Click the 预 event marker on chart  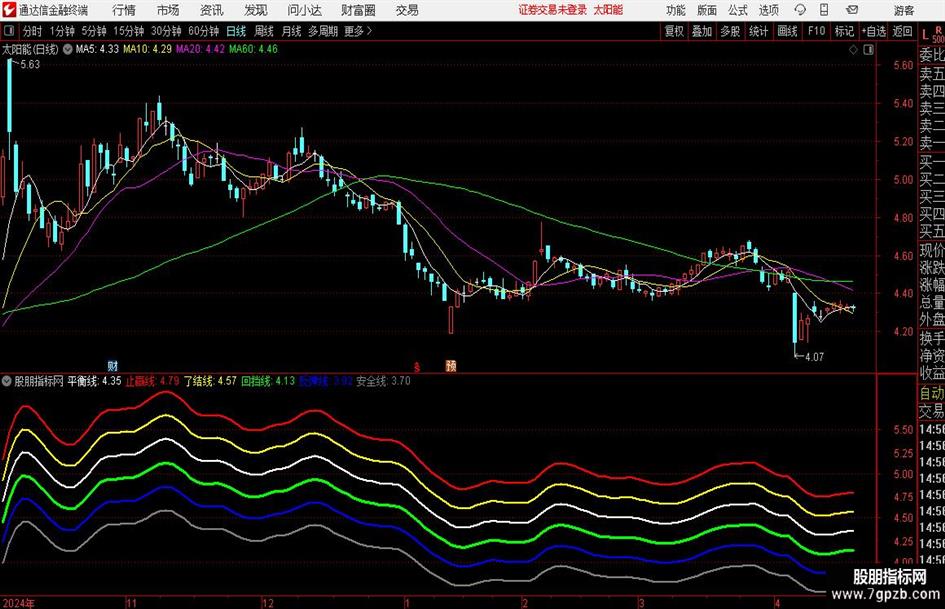(451, 365)
